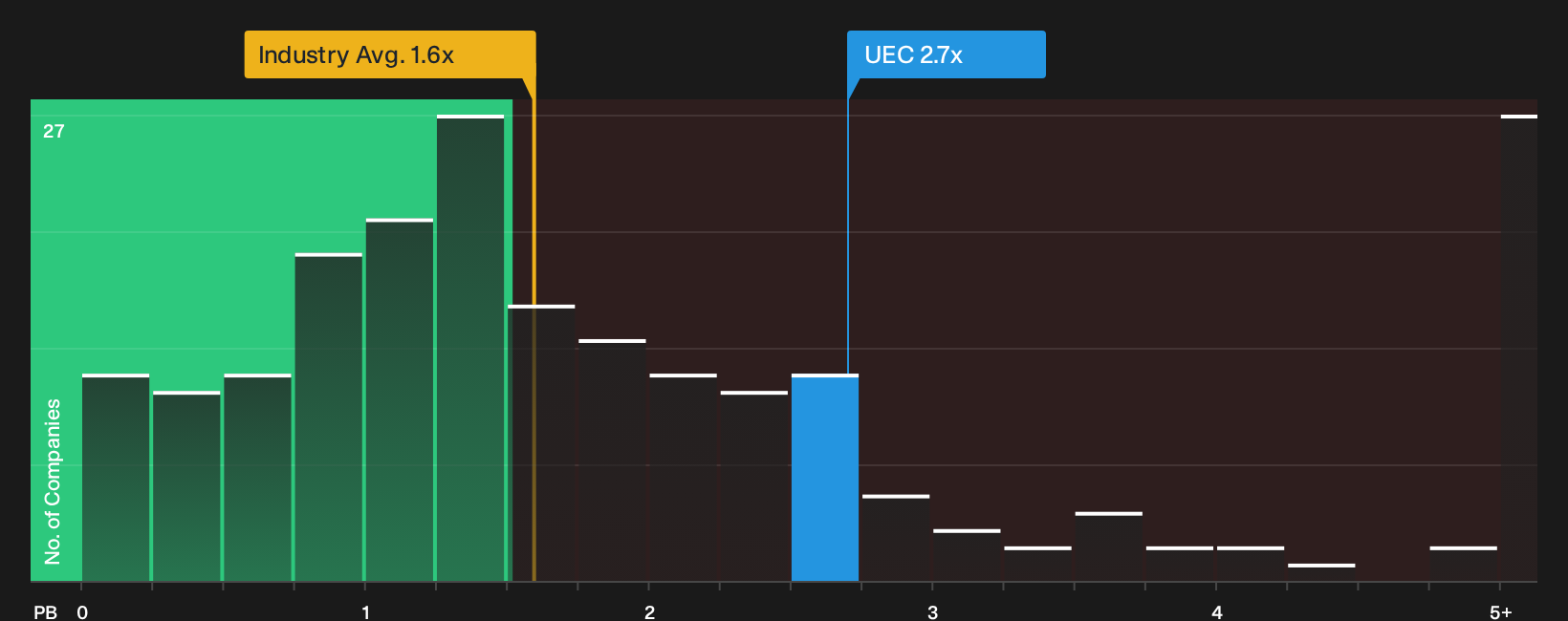Click the short bar starting at PB 3
The height and width of the screenshot is (621, 1568).
(967, 555)
